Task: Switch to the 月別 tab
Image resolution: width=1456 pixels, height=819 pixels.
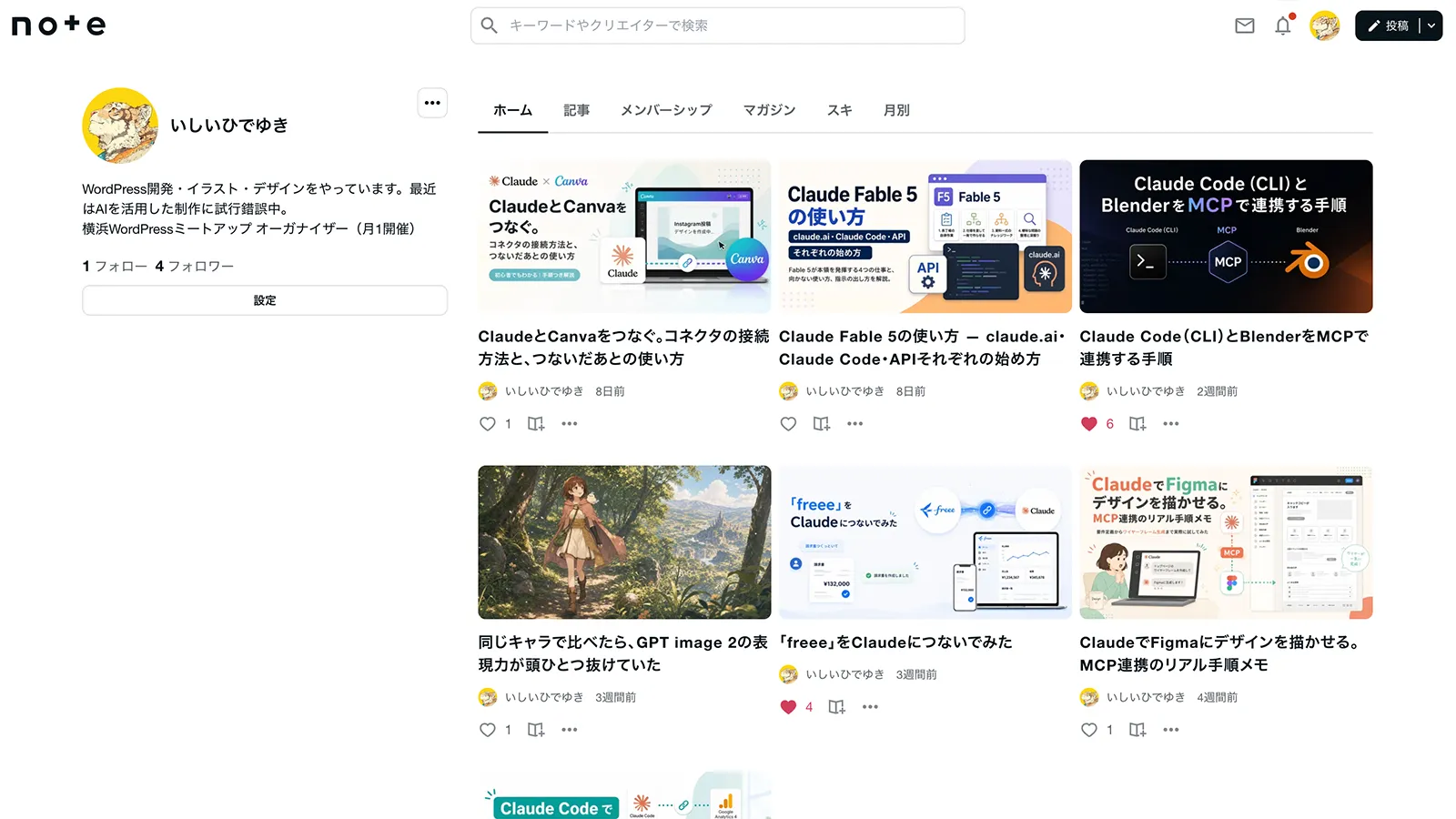Action: coord(896,110)
